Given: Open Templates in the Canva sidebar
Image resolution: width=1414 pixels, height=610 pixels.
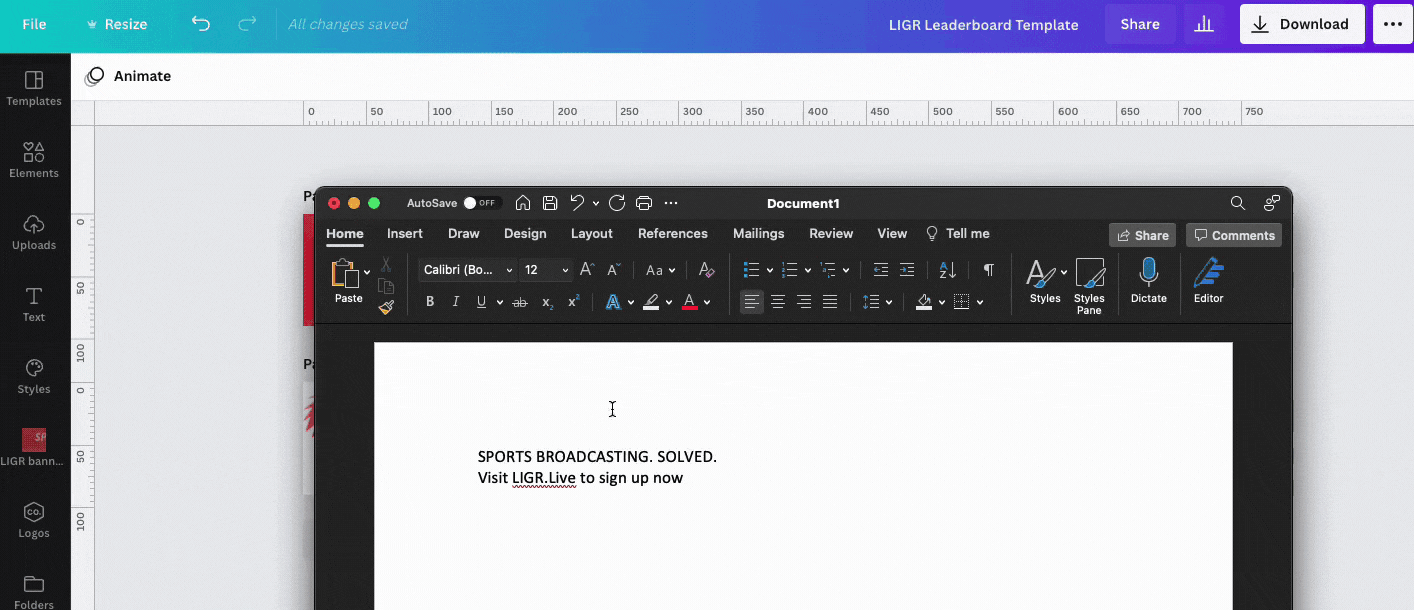Looking at the screenshot, I should [34, 88].
